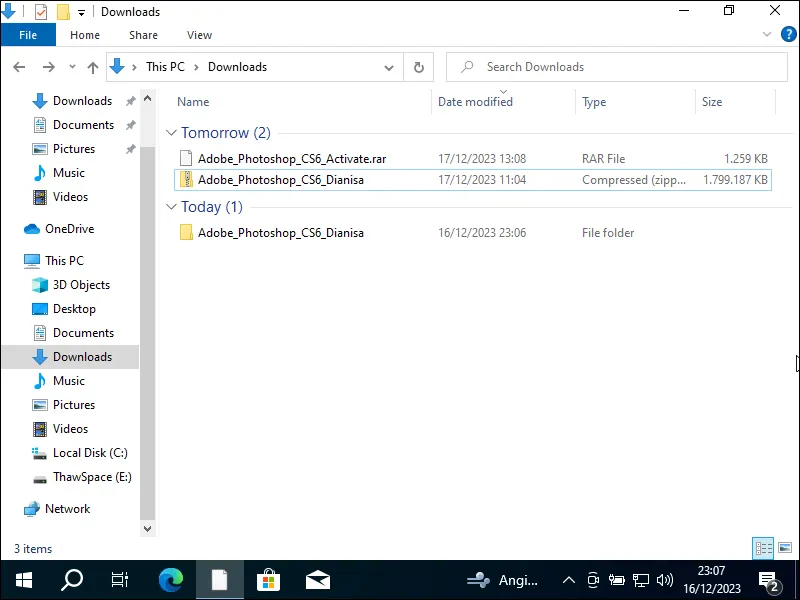Expand address bar history dropdown
The width and height of the screenshot is (800, 600).
389,67
